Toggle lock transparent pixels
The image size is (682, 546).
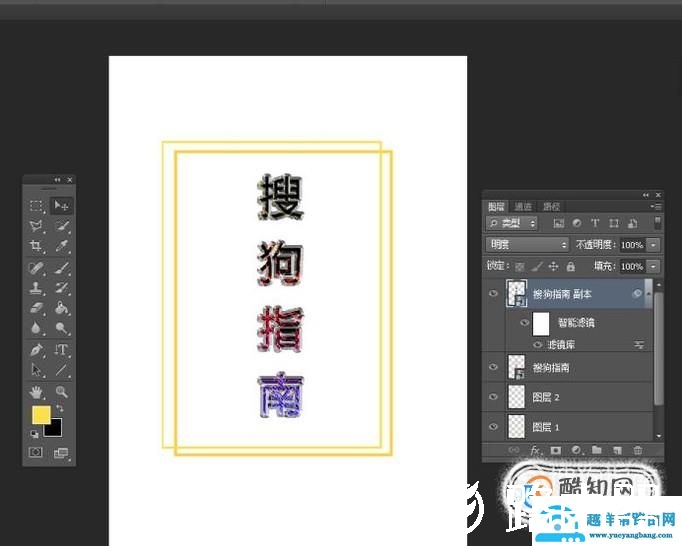point(520,267)
